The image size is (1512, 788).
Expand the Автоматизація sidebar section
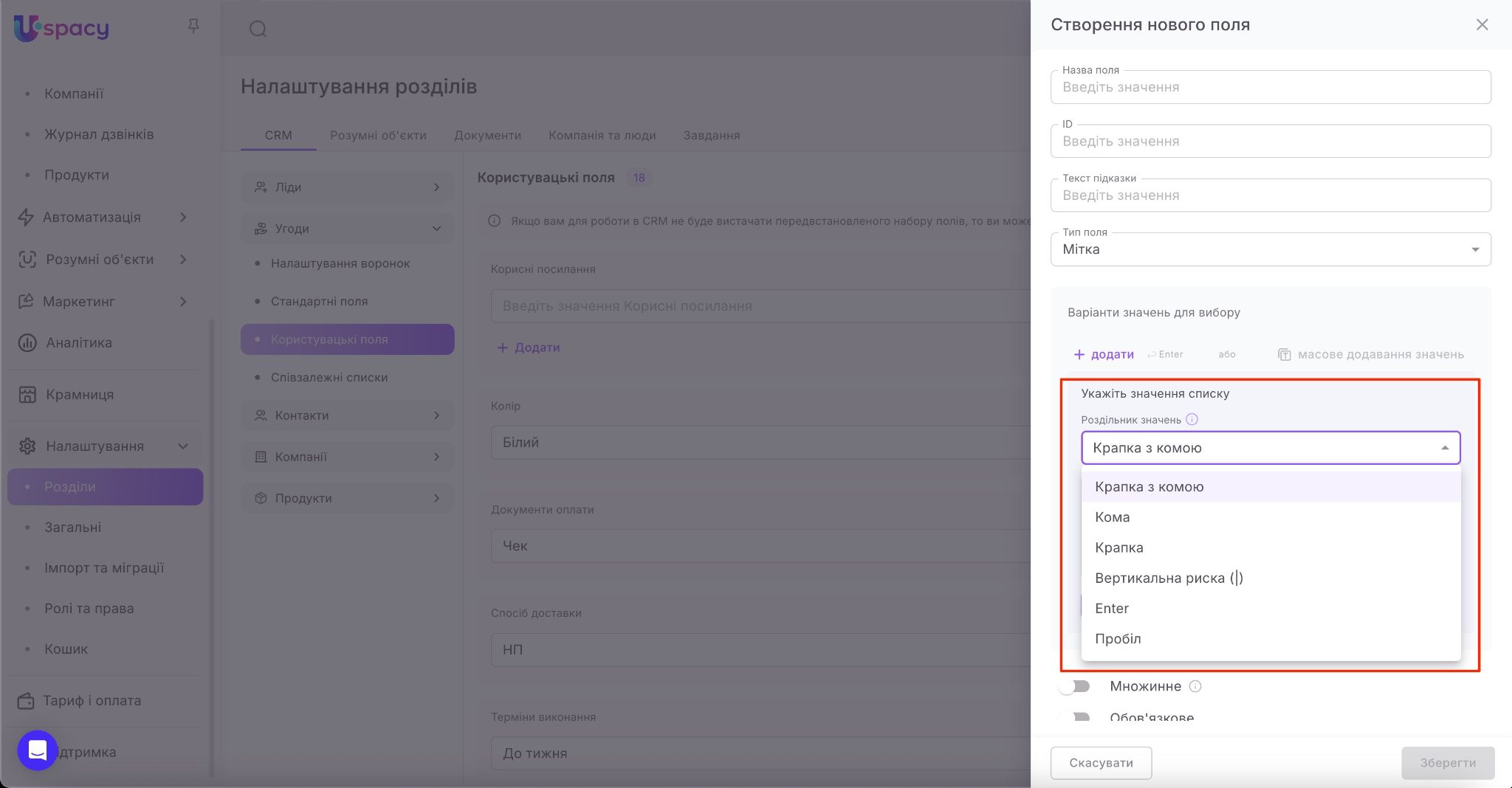coord(183,217)
